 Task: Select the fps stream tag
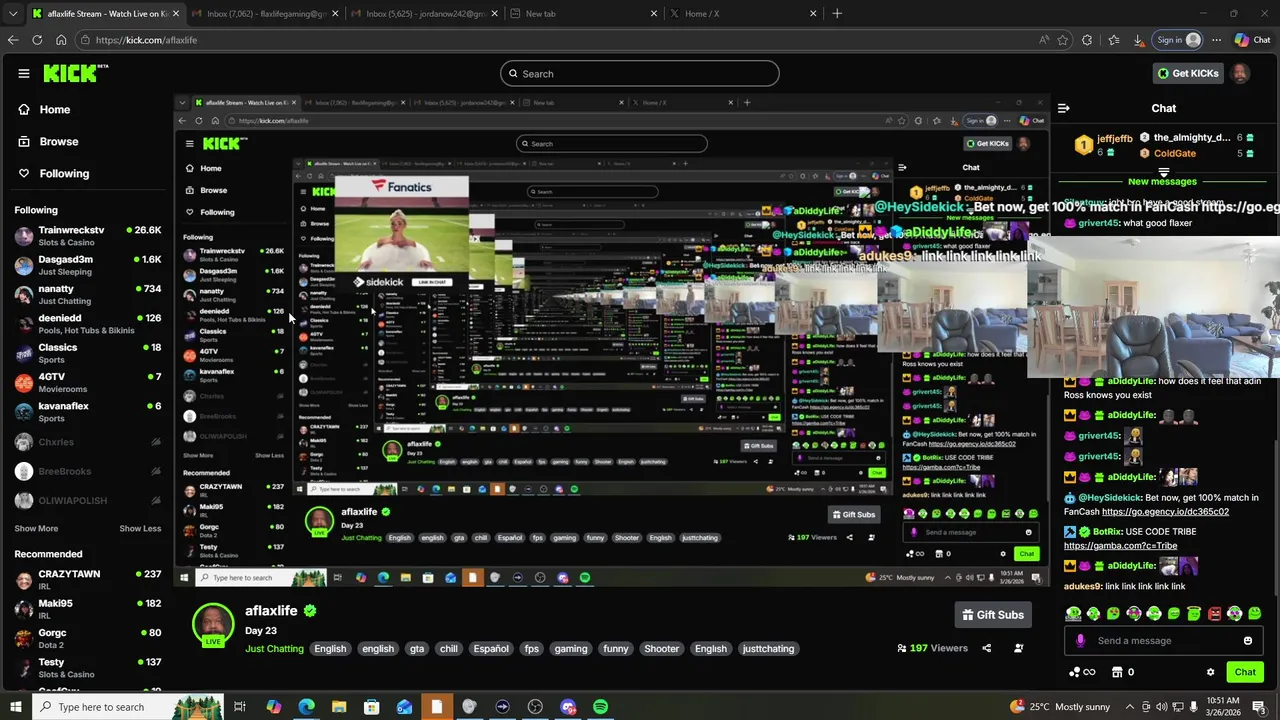[531, 649]
